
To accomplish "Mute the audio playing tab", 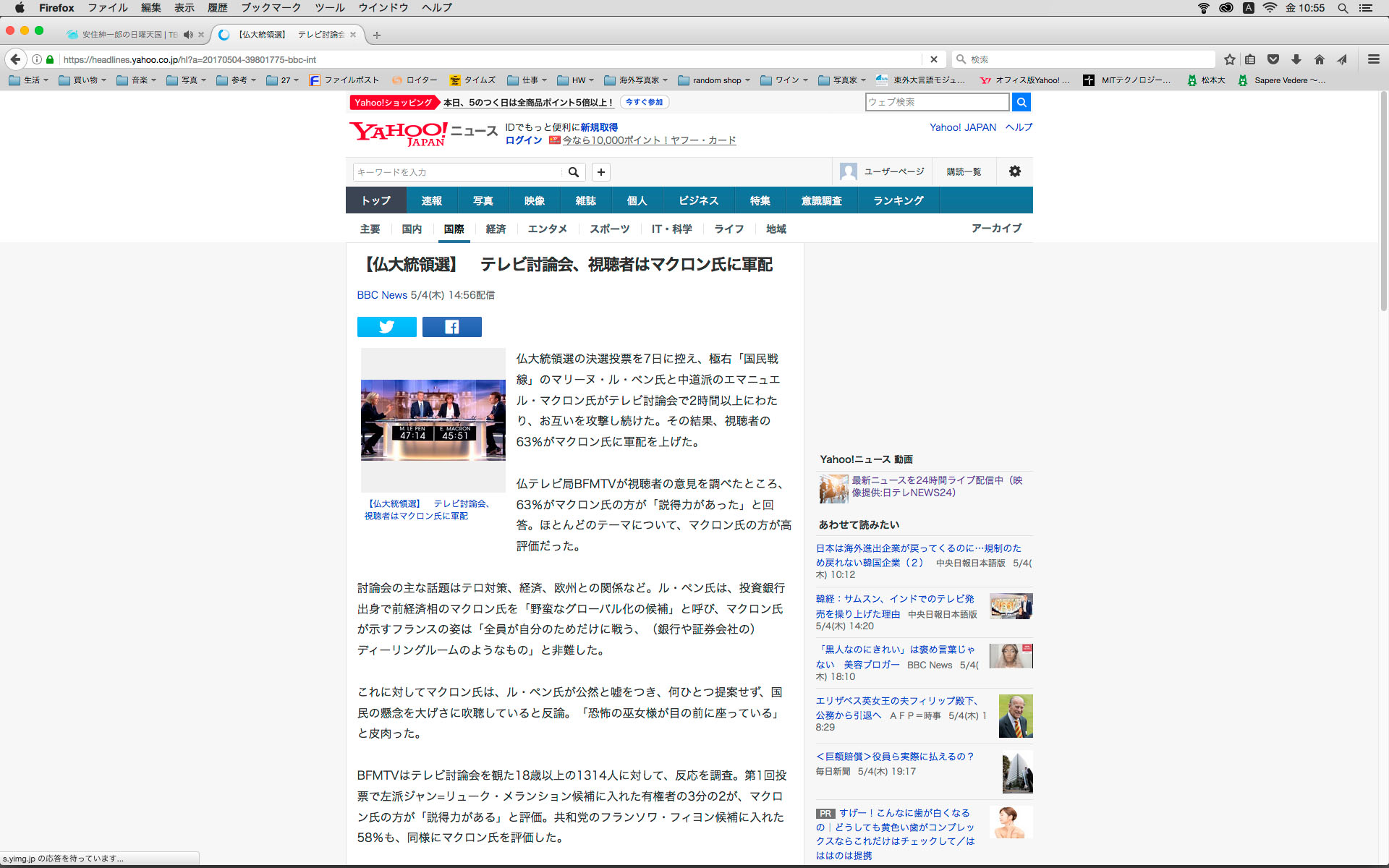I will [x=188, y=35].
